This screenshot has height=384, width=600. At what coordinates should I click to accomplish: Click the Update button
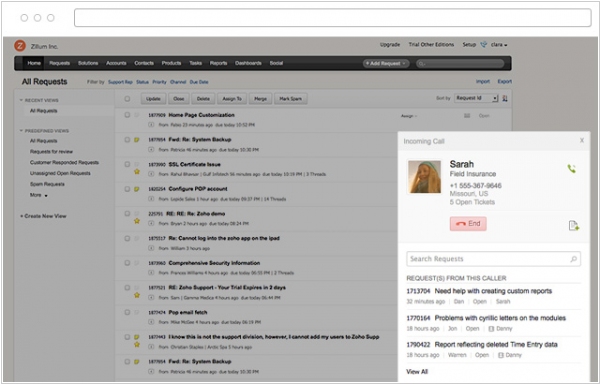pyautogui.click(x=153, y=99)
